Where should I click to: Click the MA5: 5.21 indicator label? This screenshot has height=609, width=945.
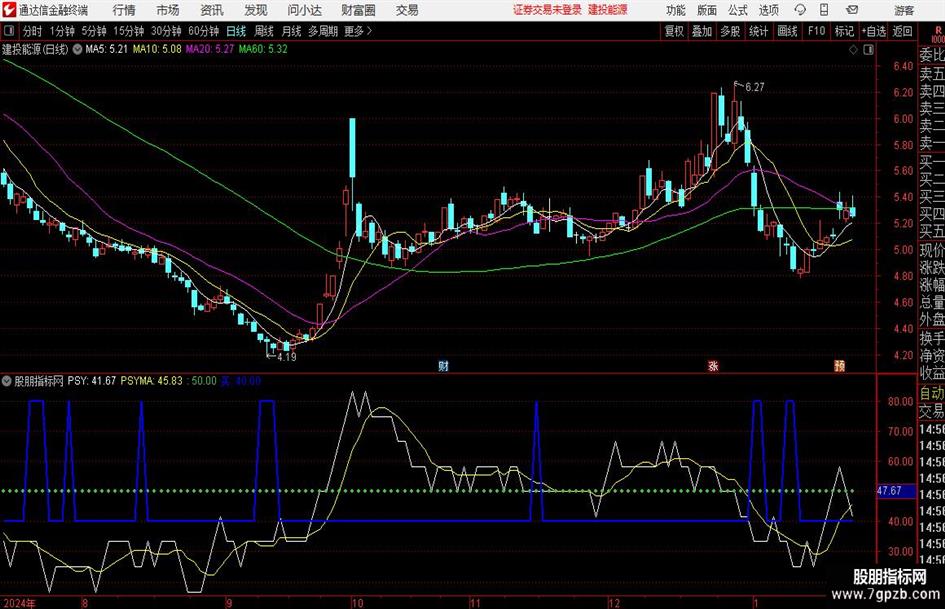[x=107, y=49]
